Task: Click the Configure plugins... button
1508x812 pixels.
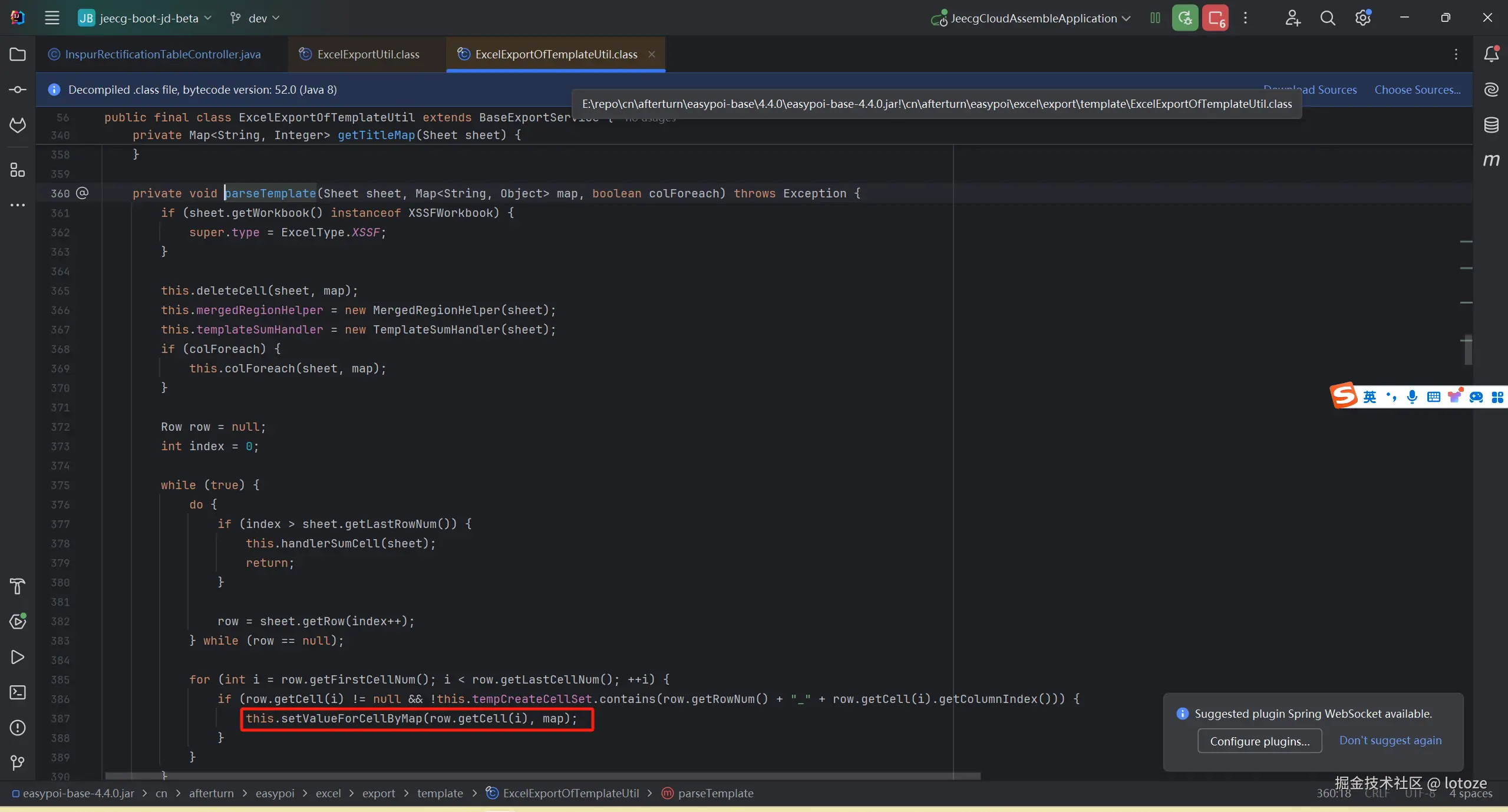Action: (x=1259, y=741)
